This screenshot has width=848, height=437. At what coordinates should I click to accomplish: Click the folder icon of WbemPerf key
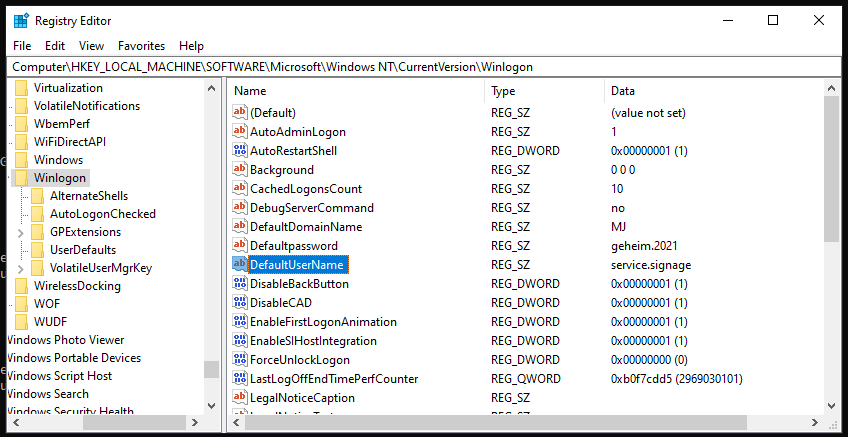[x=21, y=124]
